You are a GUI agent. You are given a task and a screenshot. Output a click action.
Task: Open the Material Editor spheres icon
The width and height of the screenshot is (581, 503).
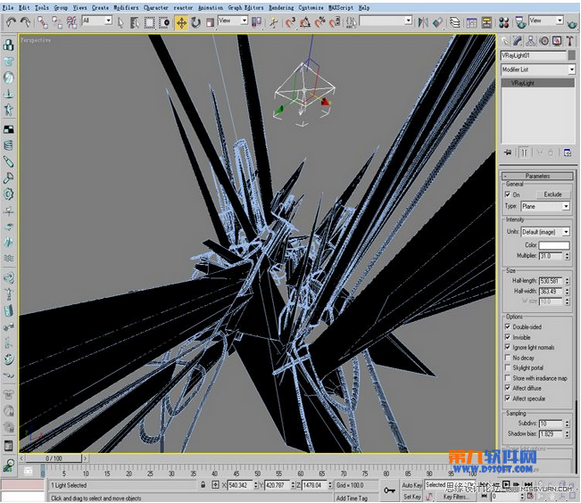[504, 23]
